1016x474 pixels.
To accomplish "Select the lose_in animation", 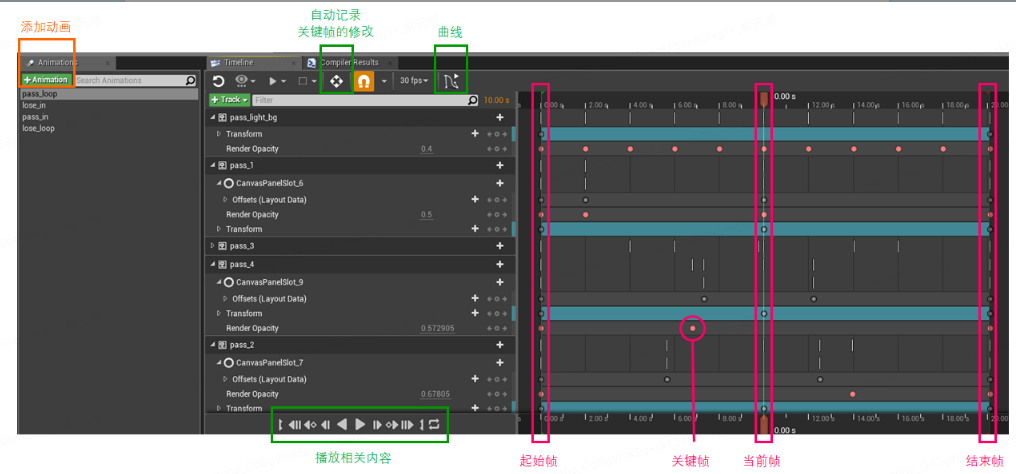I will pos(34,106).
